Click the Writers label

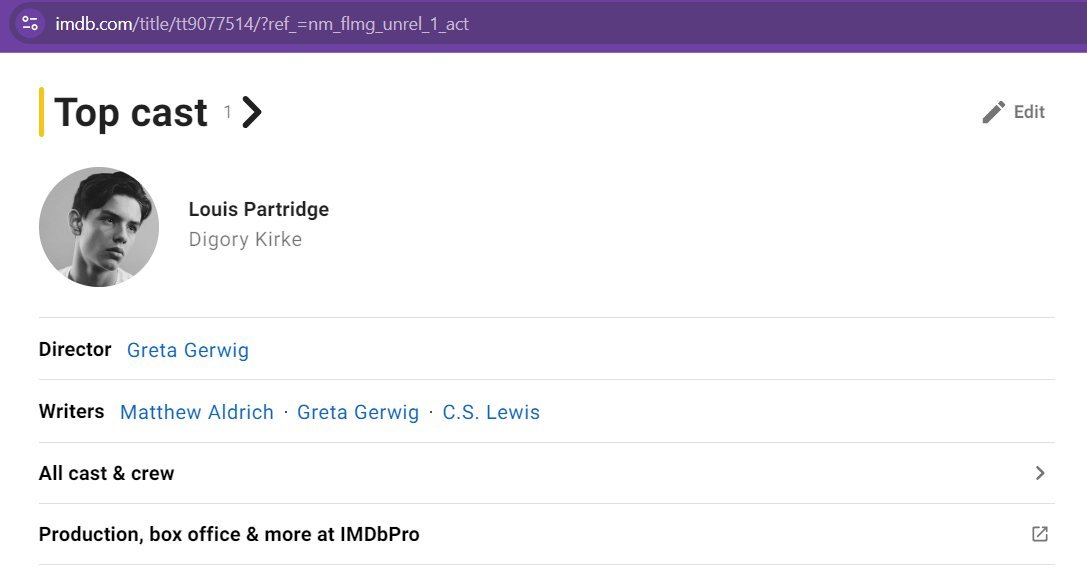(71, 411)
